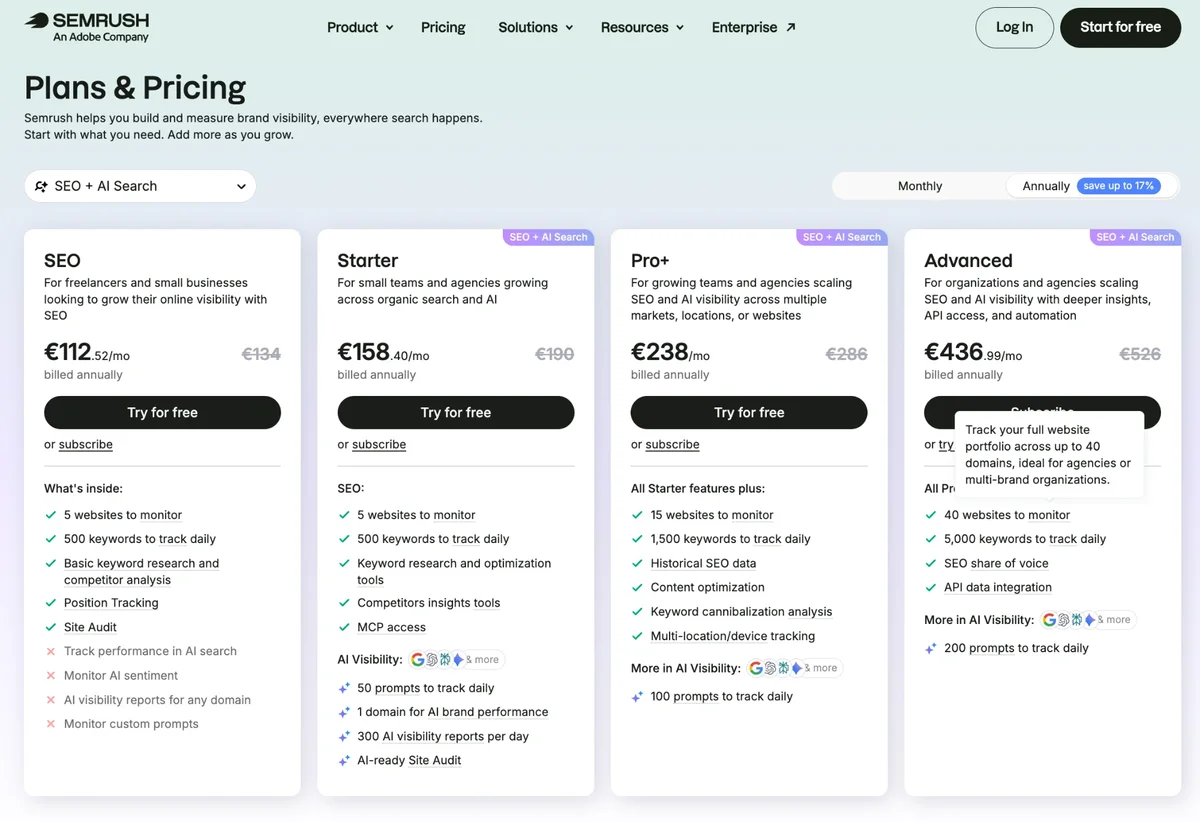1200x822 pixels.
Task: Click the Position Tracking feature
Action: [x=111, y=603]
